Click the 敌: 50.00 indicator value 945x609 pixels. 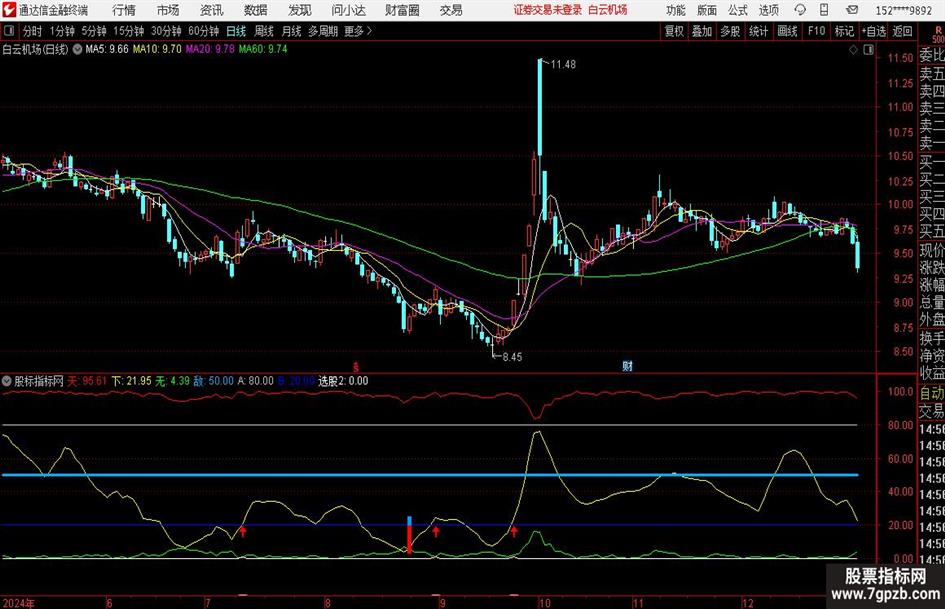point(213,381)
